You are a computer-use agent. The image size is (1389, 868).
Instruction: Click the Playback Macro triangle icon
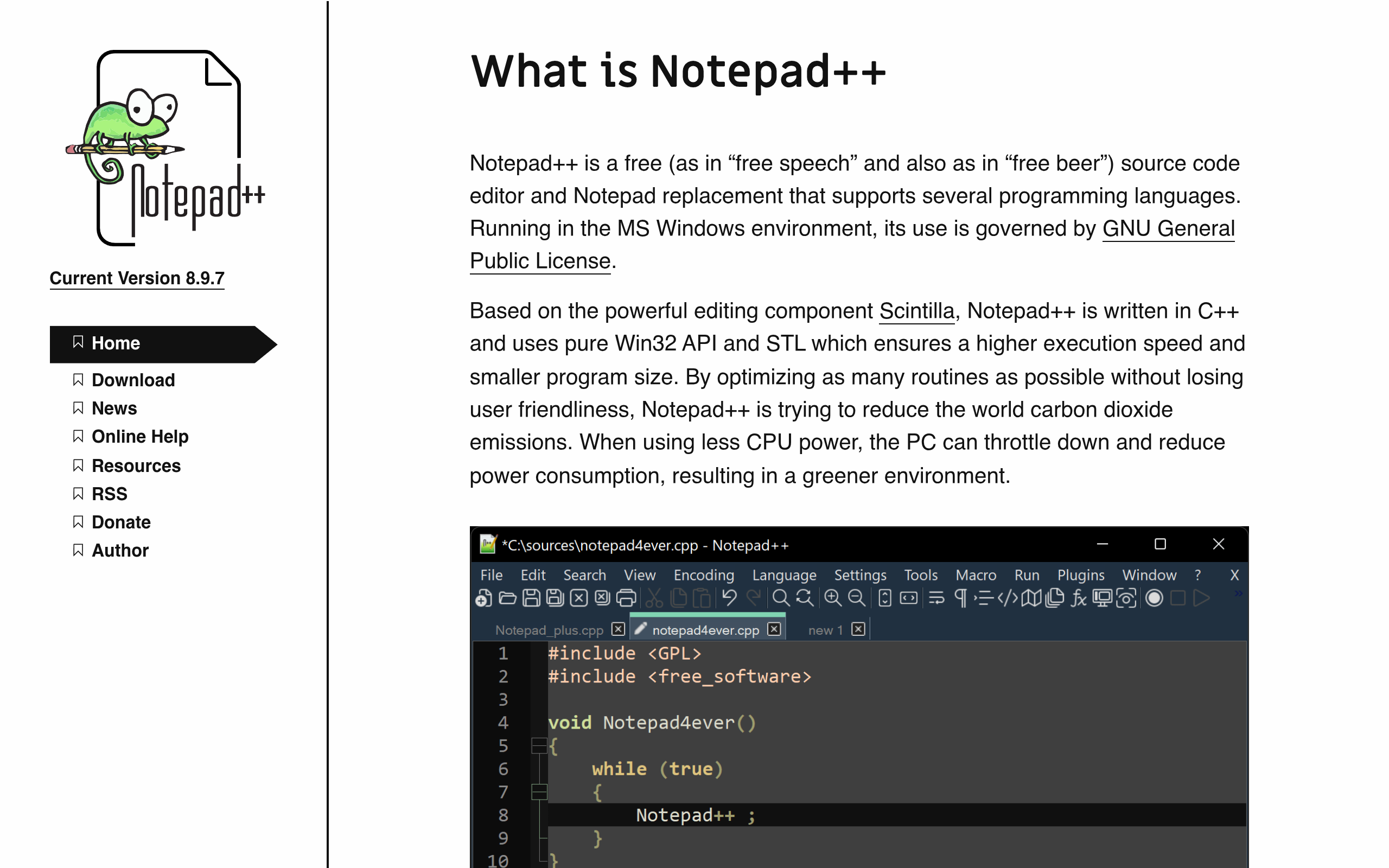pos(1201,598)
